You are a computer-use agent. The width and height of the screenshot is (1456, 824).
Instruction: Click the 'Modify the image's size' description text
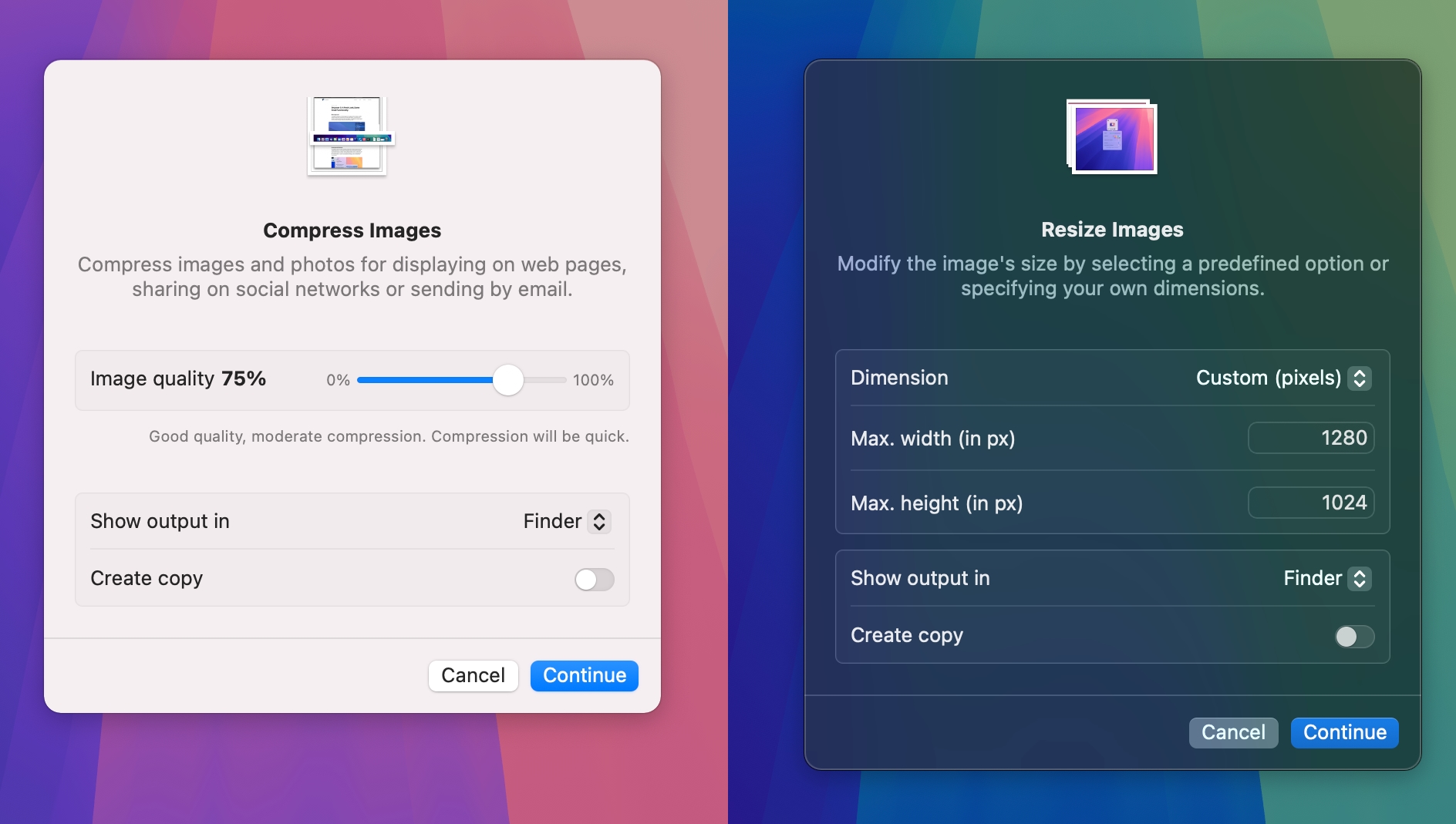[x=1113, y=276]
